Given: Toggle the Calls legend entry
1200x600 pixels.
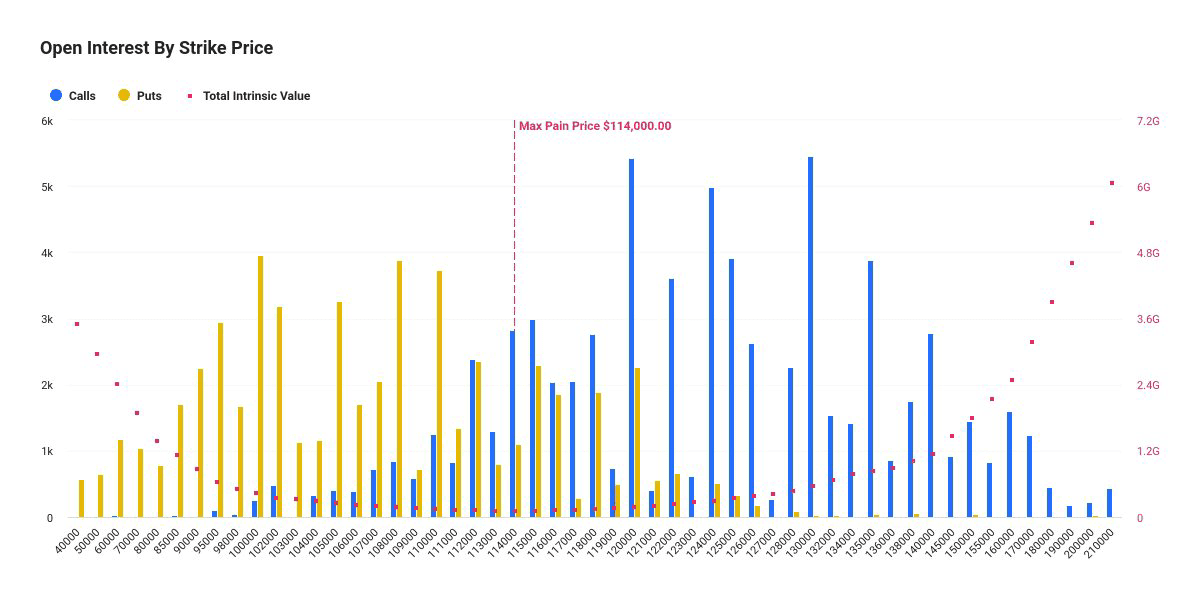Looking at the screenshot, I should (x=73, y=96).
